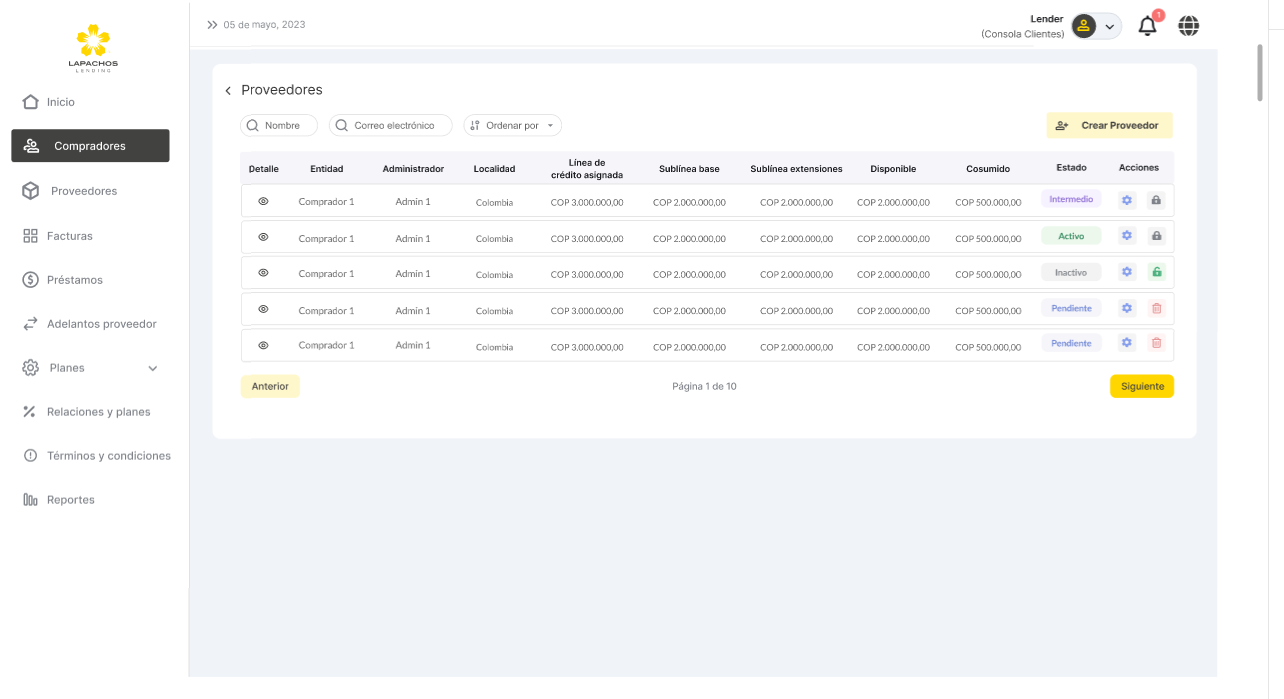View details with the eye icon in the Inactivo row

pyautogui.click(x=263, y=273)
